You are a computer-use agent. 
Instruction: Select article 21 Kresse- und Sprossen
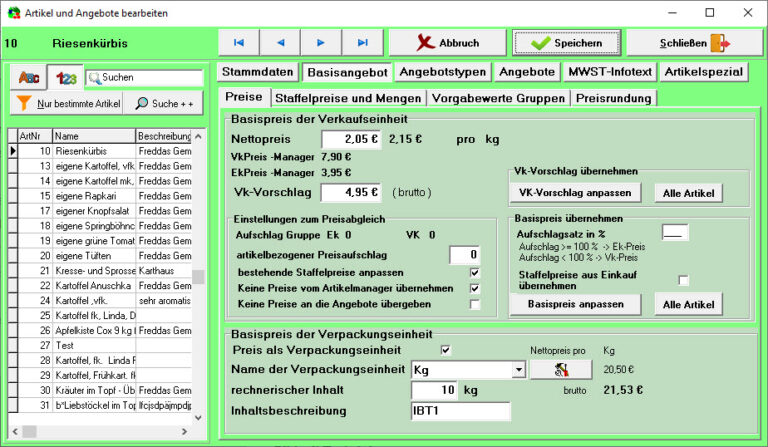[100, 271]
